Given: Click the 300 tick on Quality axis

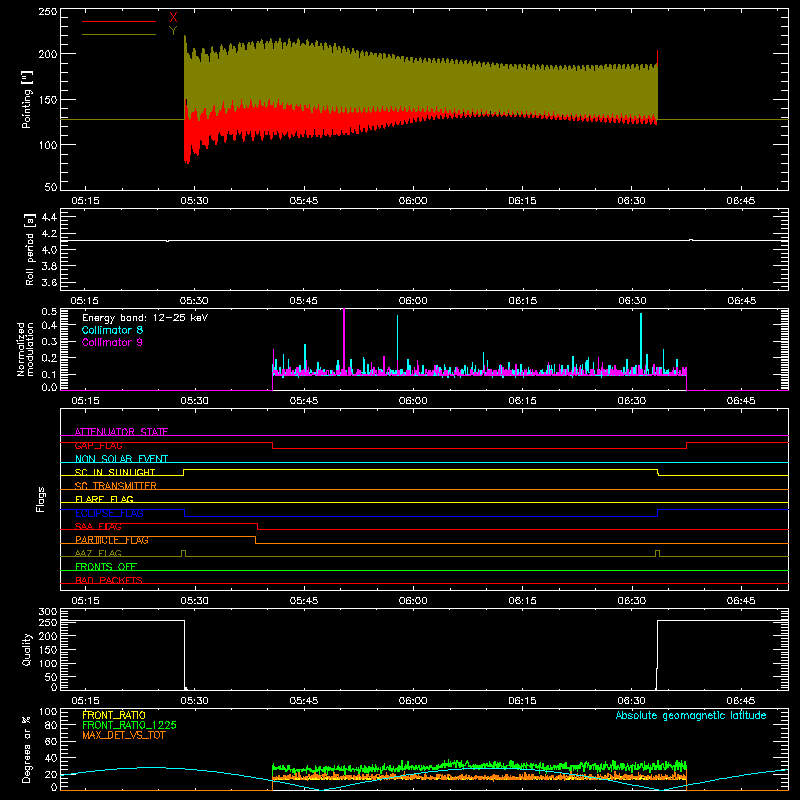Looking at the screenshot, I should click(47, 612).
